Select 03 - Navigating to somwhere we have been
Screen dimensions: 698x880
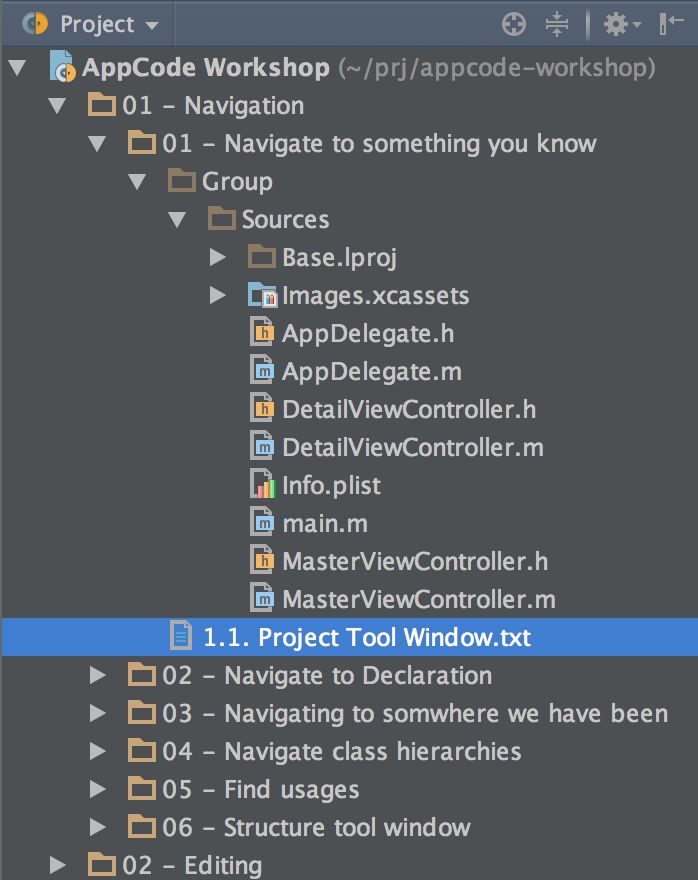pos(415,714)
